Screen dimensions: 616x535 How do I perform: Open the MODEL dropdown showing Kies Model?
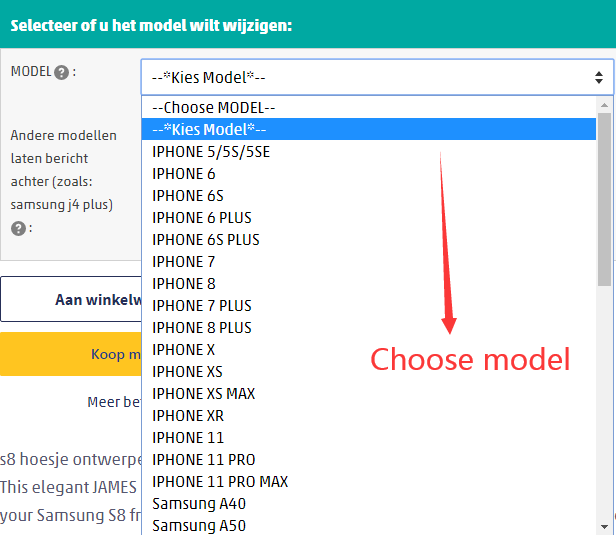tap(377, 77)
